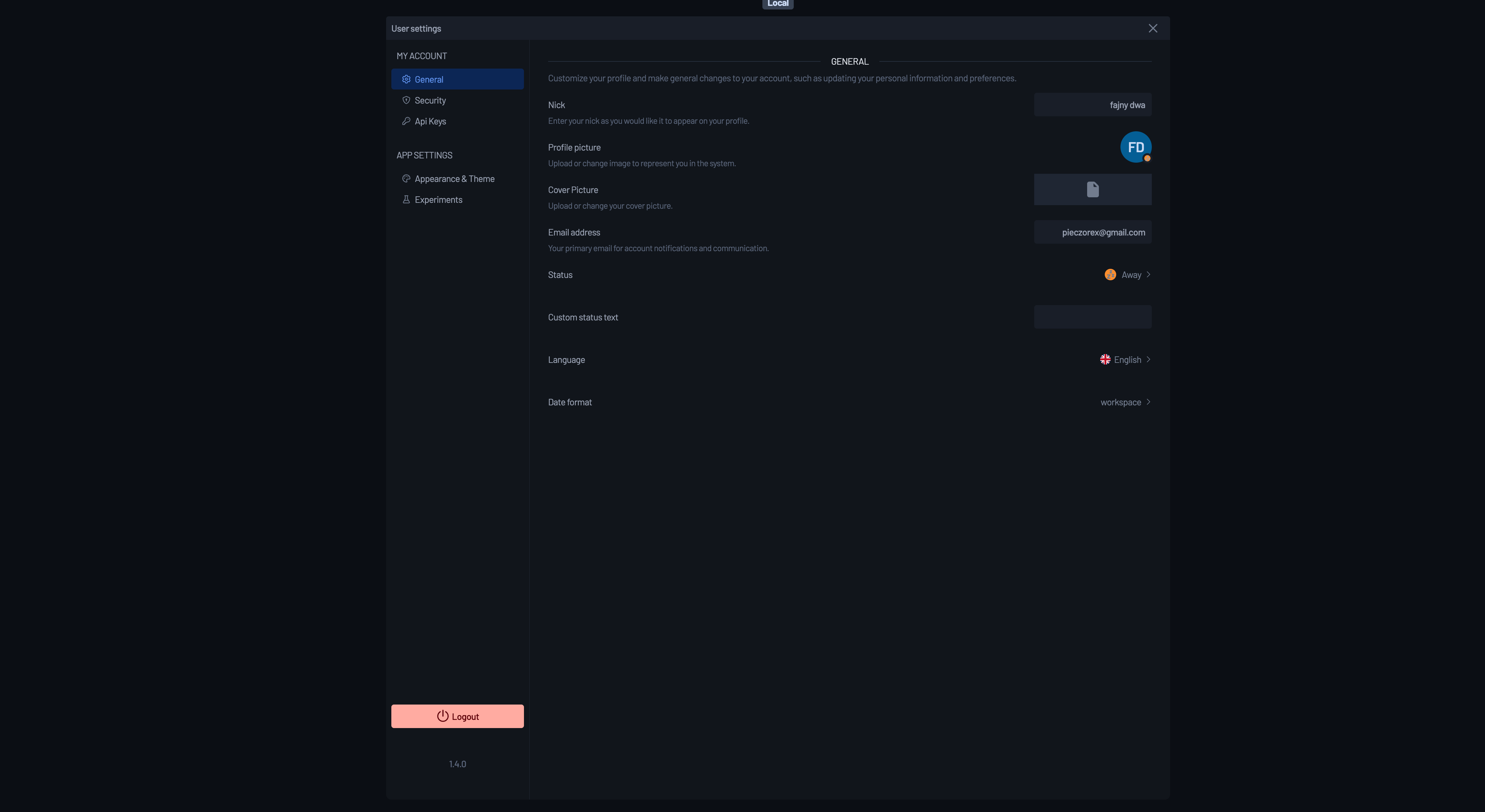Click the Appearance & Theme palette icon

click(x=406, y=179)
